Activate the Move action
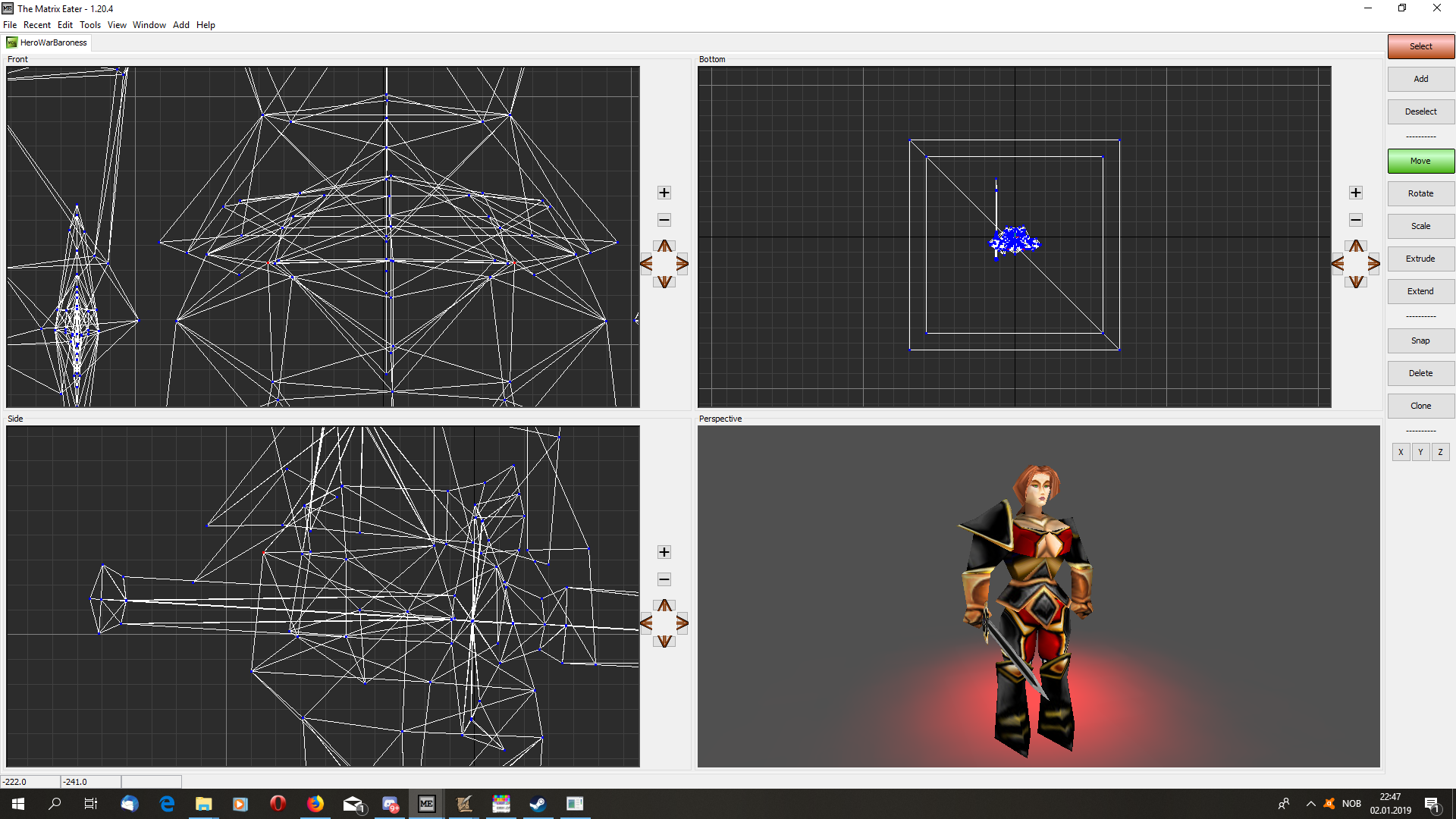The height and width of the screenshot is (819, 1456). pyautogui.click(x=1421, y=161)
